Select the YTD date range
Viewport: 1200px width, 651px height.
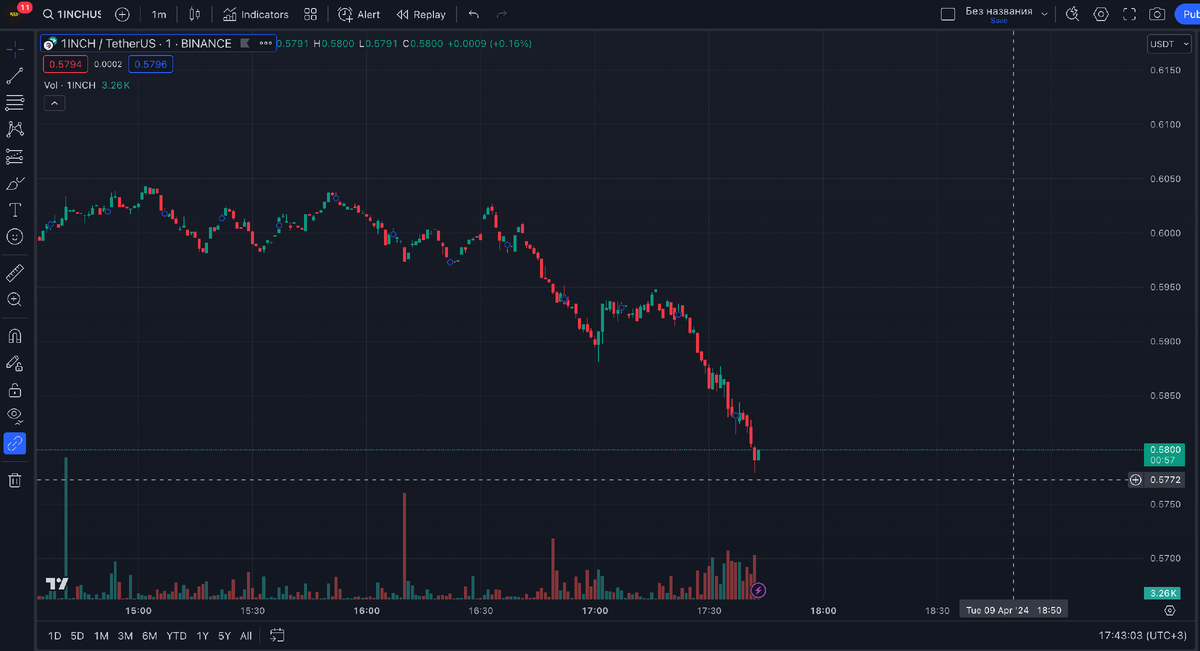click(176, 636)
